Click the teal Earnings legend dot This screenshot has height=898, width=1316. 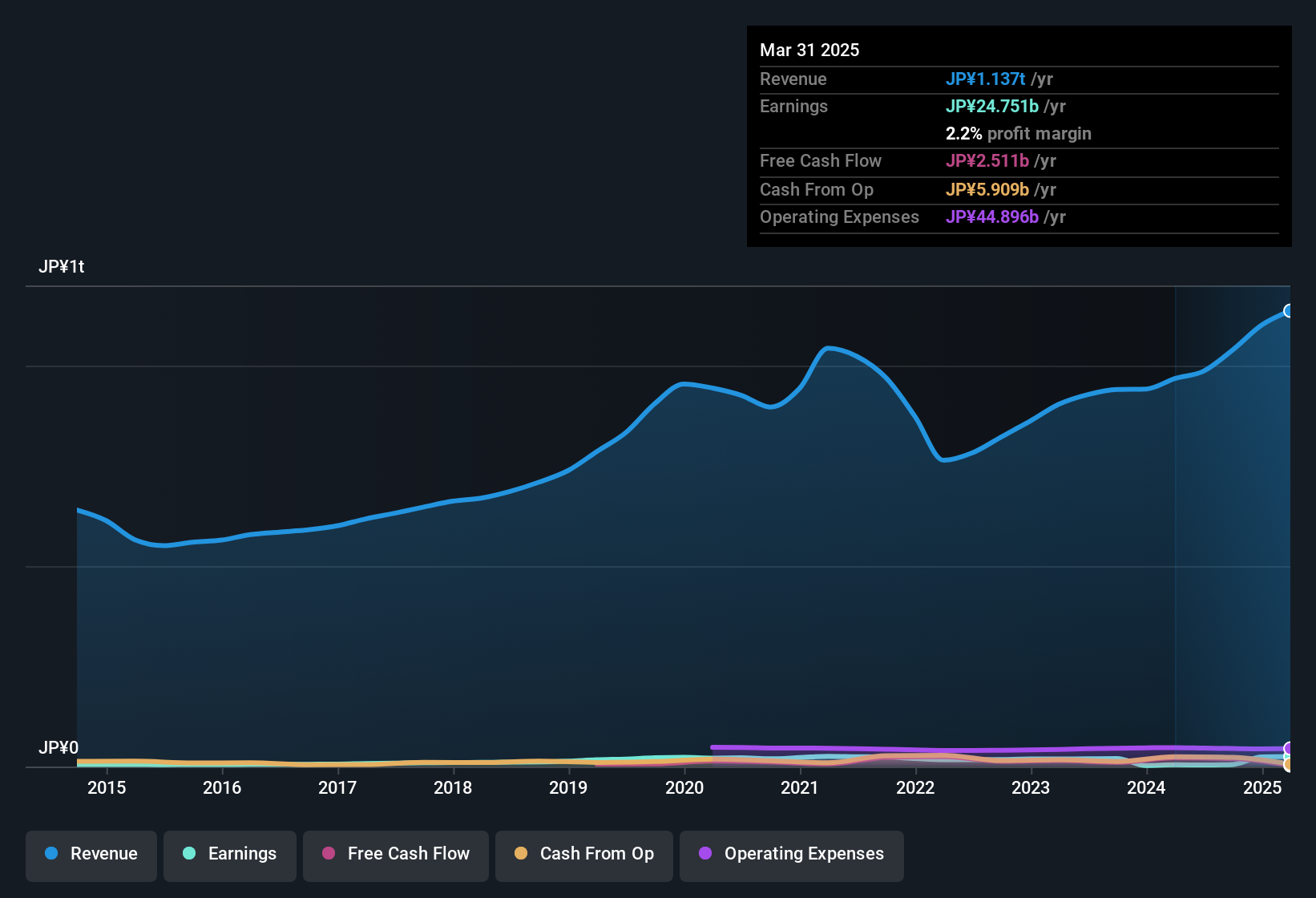[189, 853]
